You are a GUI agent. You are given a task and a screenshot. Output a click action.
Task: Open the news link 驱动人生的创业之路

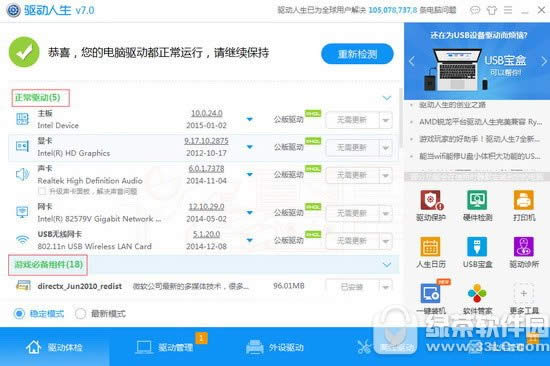[452, 105]
